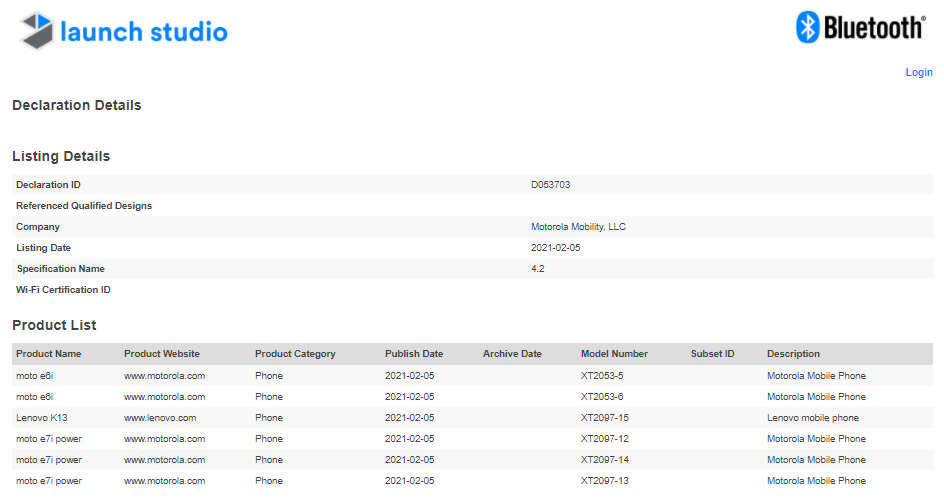
Task: Click the Subset ID column header
Action: coord(712,354)
